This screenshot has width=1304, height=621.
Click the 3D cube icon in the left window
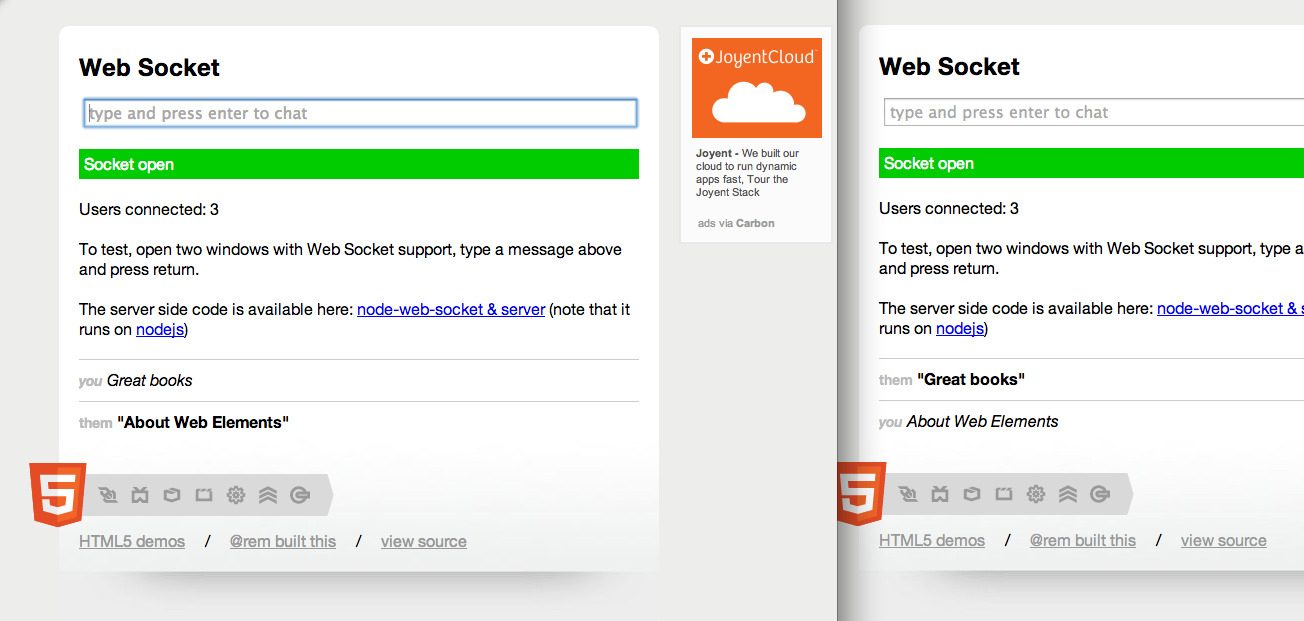172,494
